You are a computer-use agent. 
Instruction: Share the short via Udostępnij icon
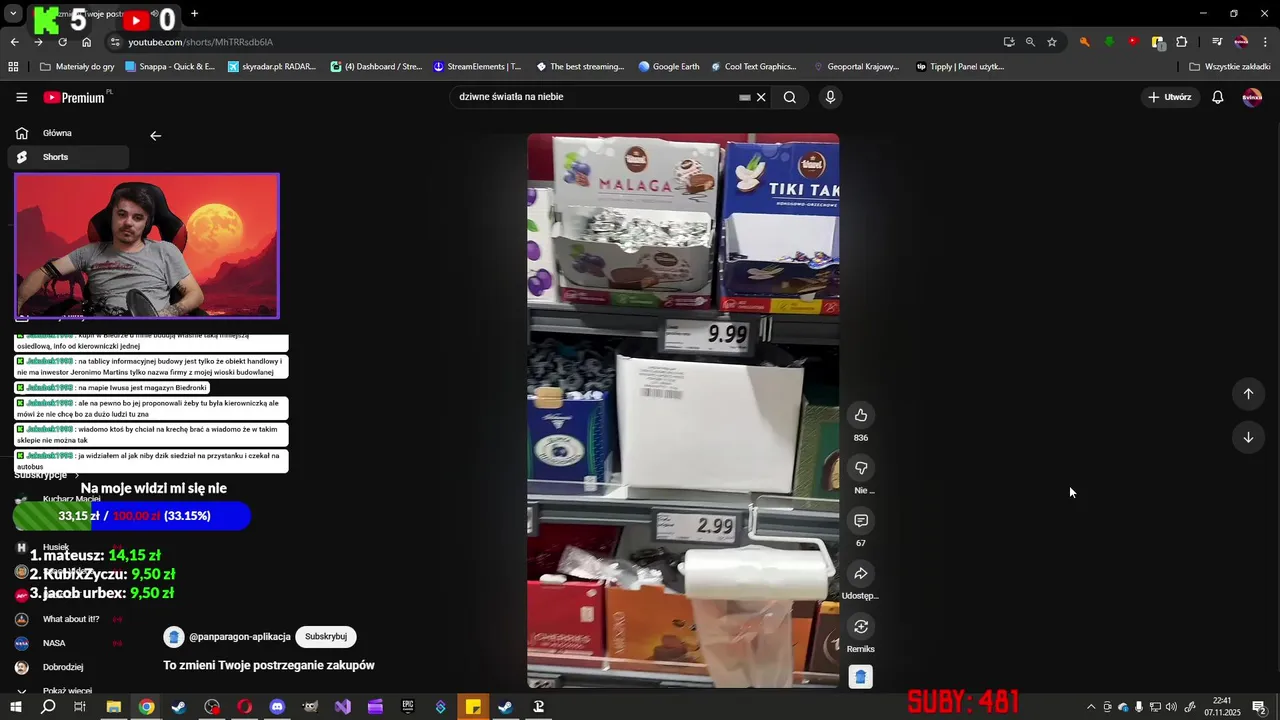(861, 573)
